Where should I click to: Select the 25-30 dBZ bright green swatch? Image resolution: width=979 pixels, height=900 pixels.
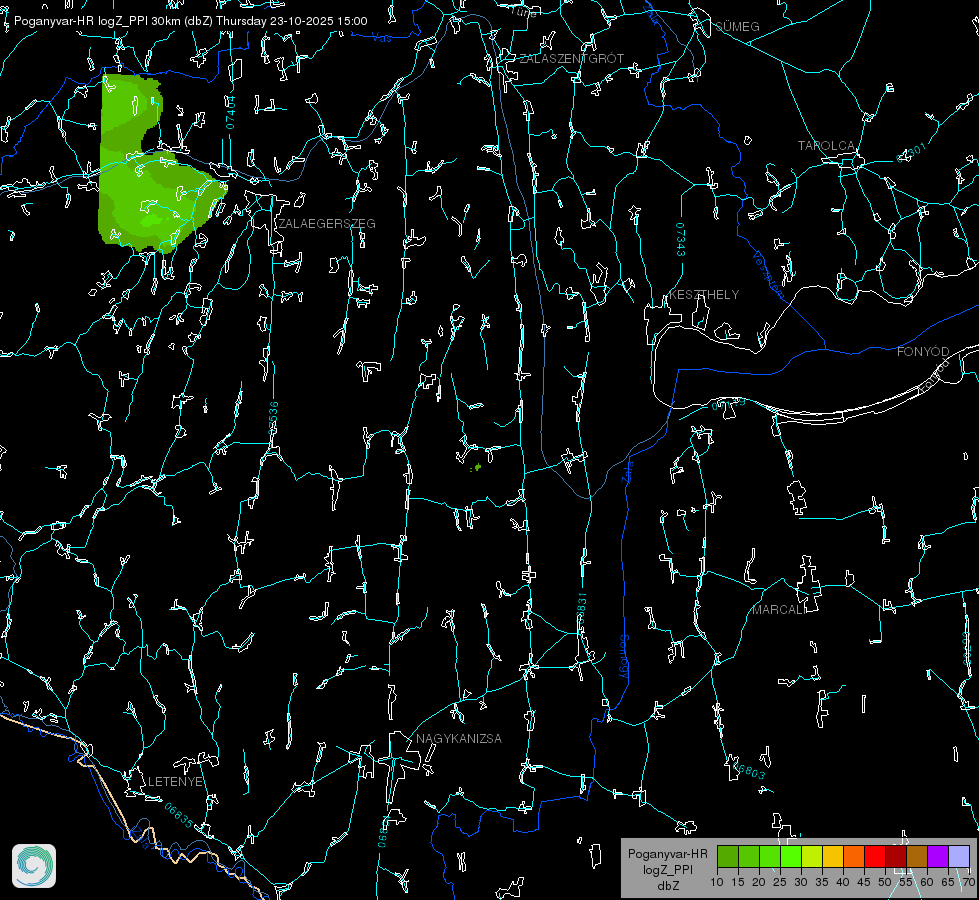tap(791, 856)
